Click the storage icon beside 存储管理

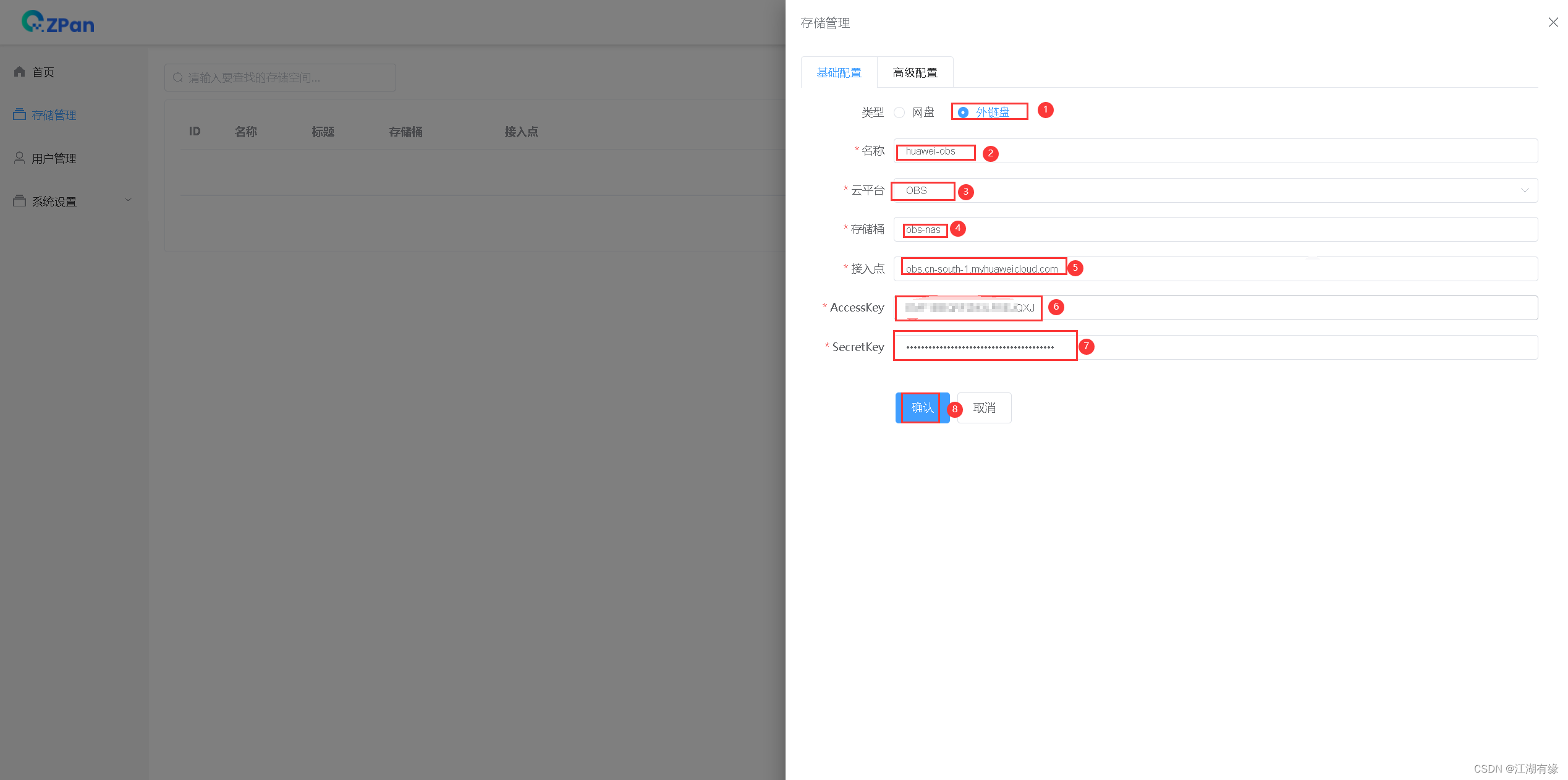[x=20, y=114]
